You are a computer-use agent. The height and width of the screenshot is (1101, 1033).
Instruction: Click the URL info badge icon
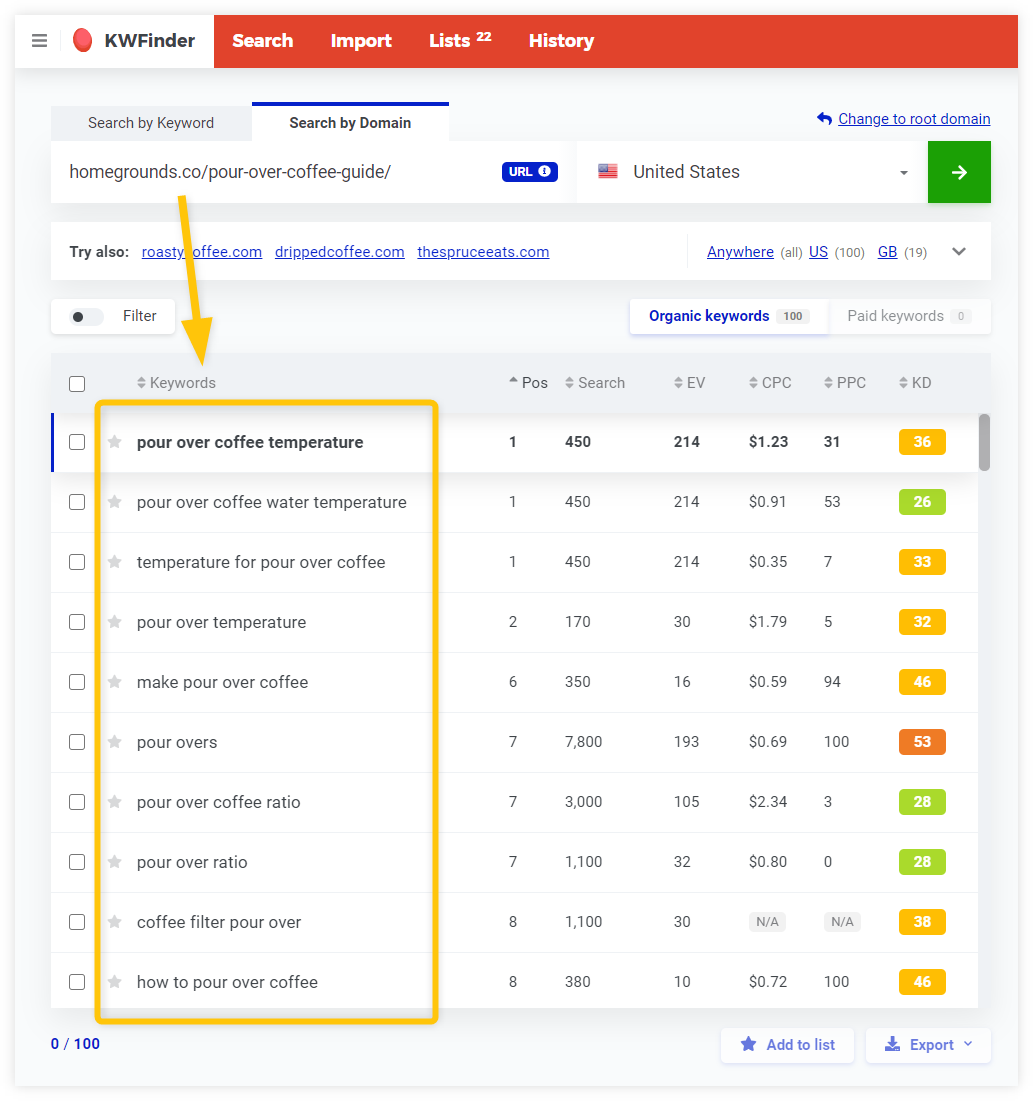529,171
